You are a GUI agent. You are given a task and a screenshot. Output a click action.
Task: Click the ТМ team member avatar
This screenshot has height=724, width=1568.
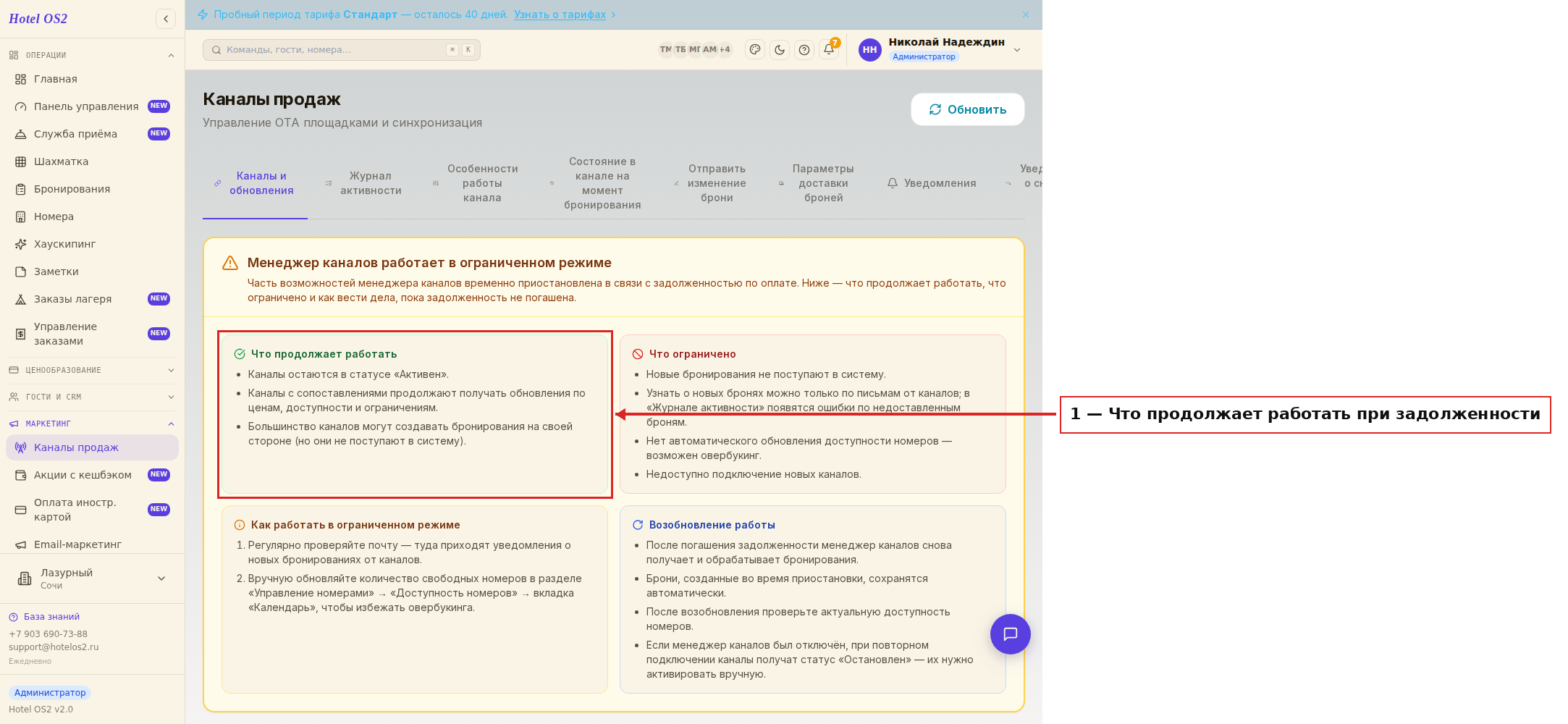point(665,49)
